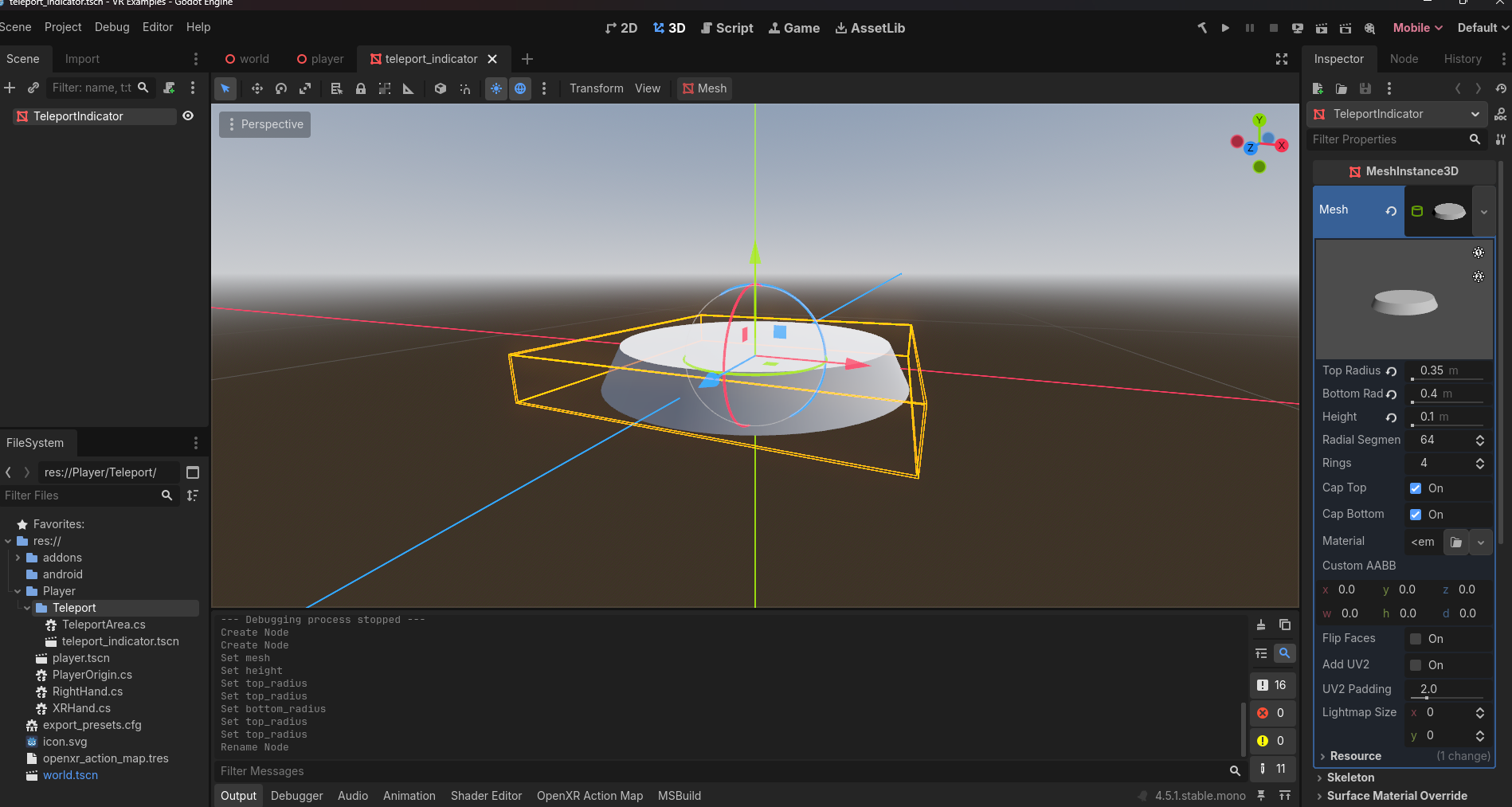Click the add new node plus icon
The height and width of the screenshot is (807, 1512).
pos(10,88)
